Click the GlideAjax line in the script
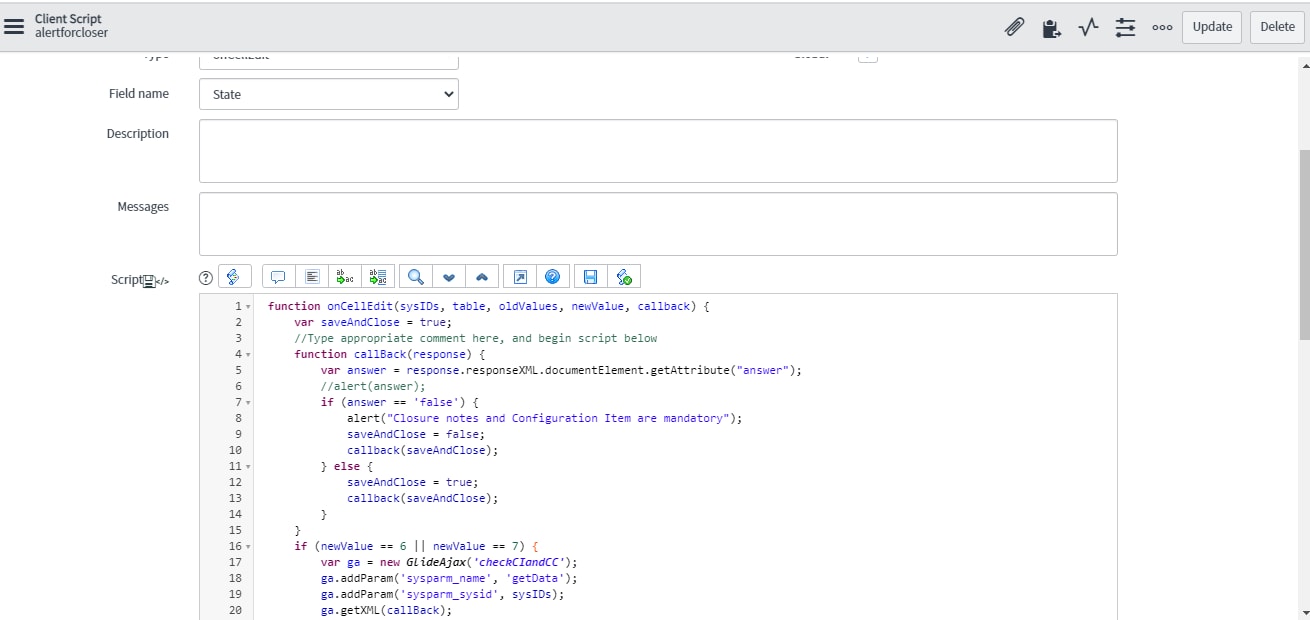The height and width of the screenshot is (620, 1310). coord(449,562)
